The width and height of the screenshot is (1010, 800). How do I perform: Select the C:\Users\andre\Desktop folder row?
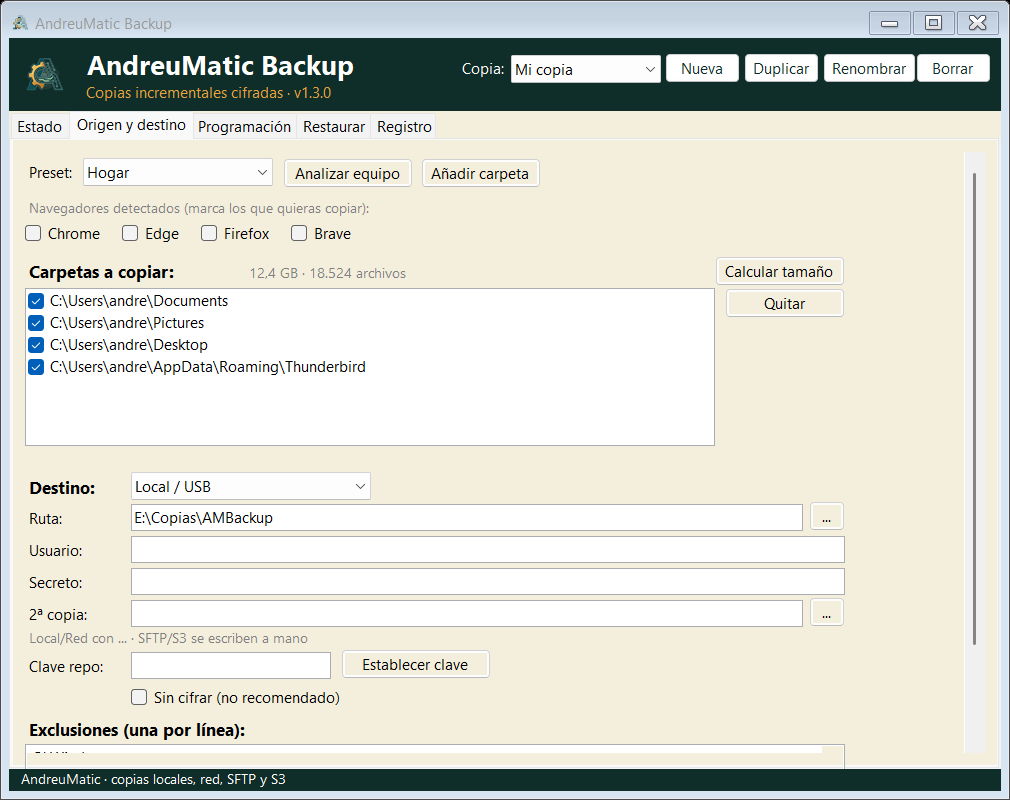pos(370,345)
